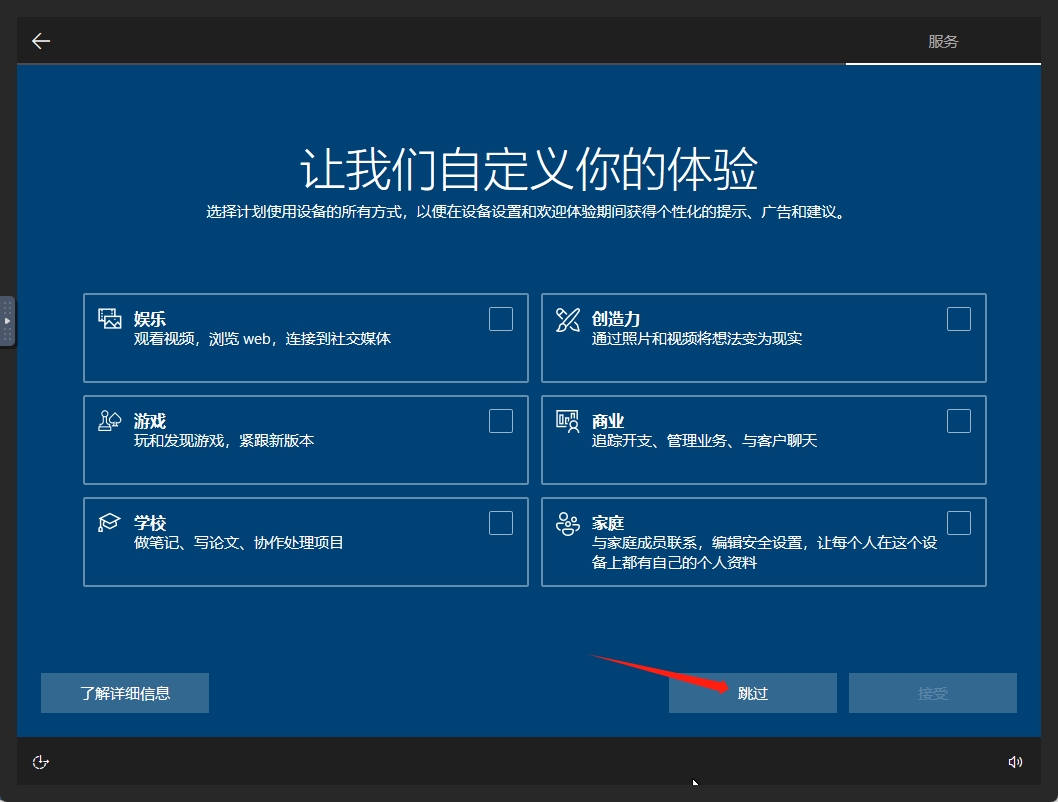Screen dimensions: 1058x802
Task: Check the 家庭 family option
Action: click(958, 522)
